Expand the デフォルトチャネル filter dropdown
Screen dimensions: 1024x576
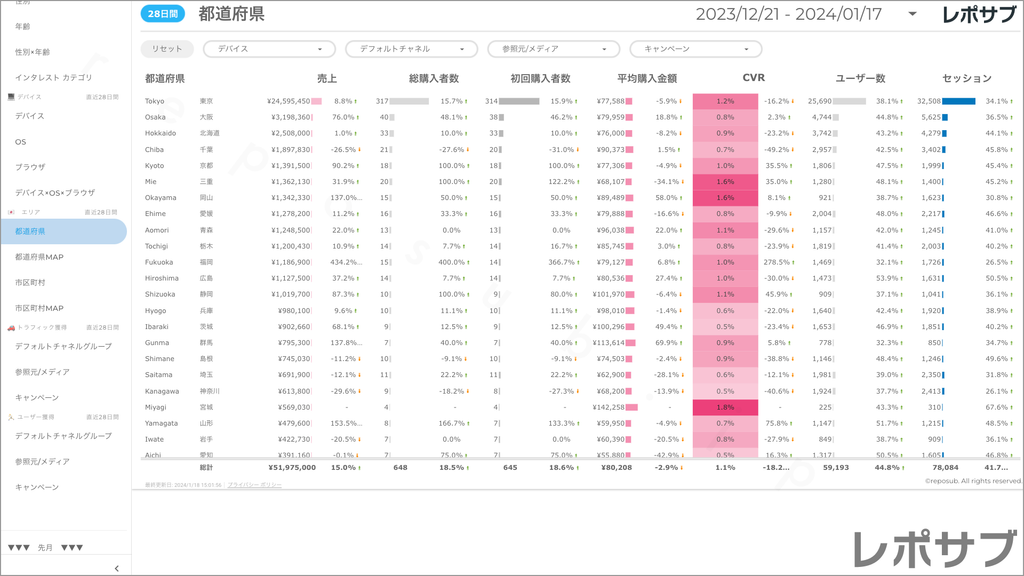(411, 49)
